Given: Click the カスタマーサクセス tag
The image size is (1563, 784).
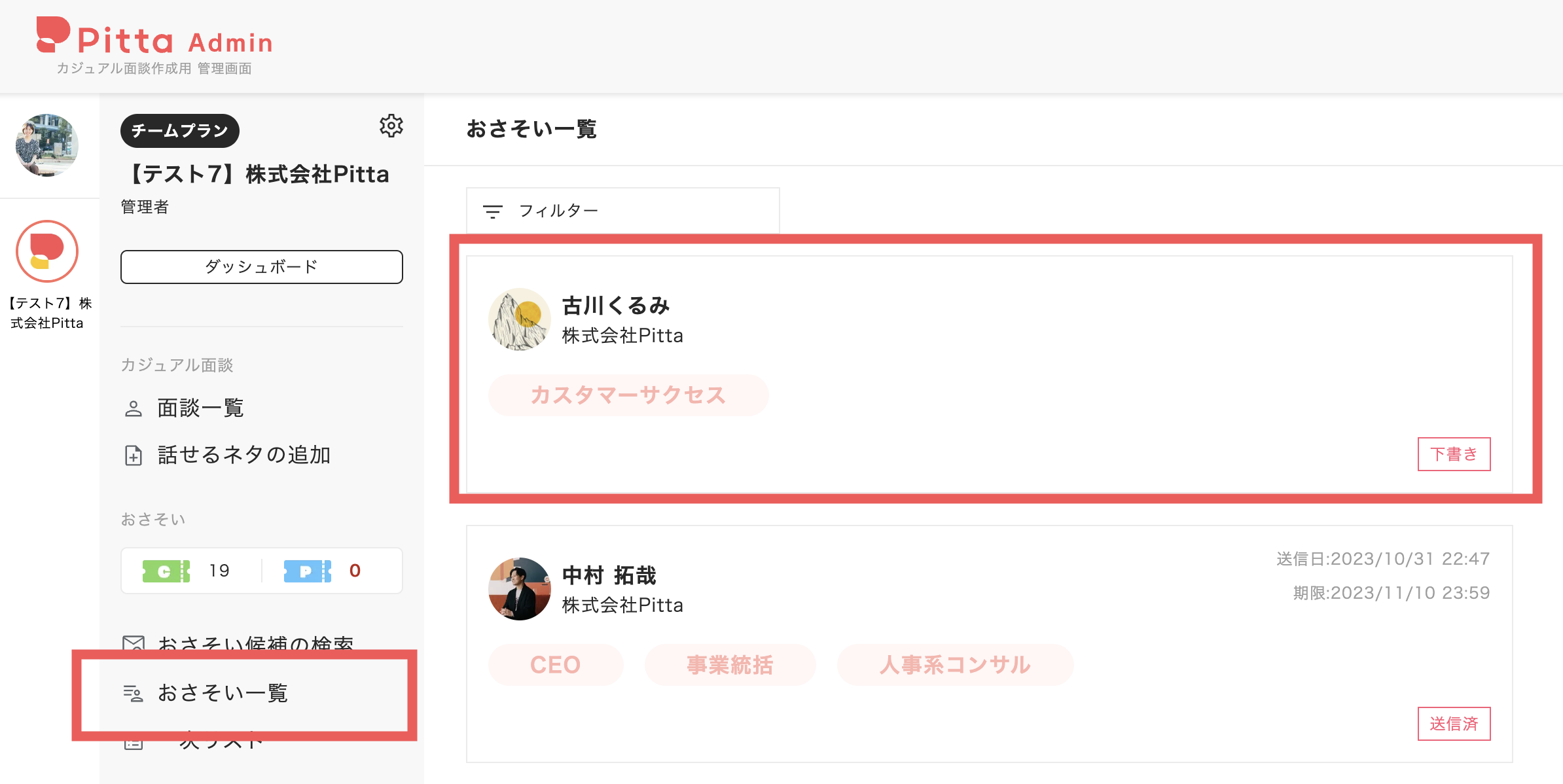Looking at the screenshot, I should (x=628, y=395).
